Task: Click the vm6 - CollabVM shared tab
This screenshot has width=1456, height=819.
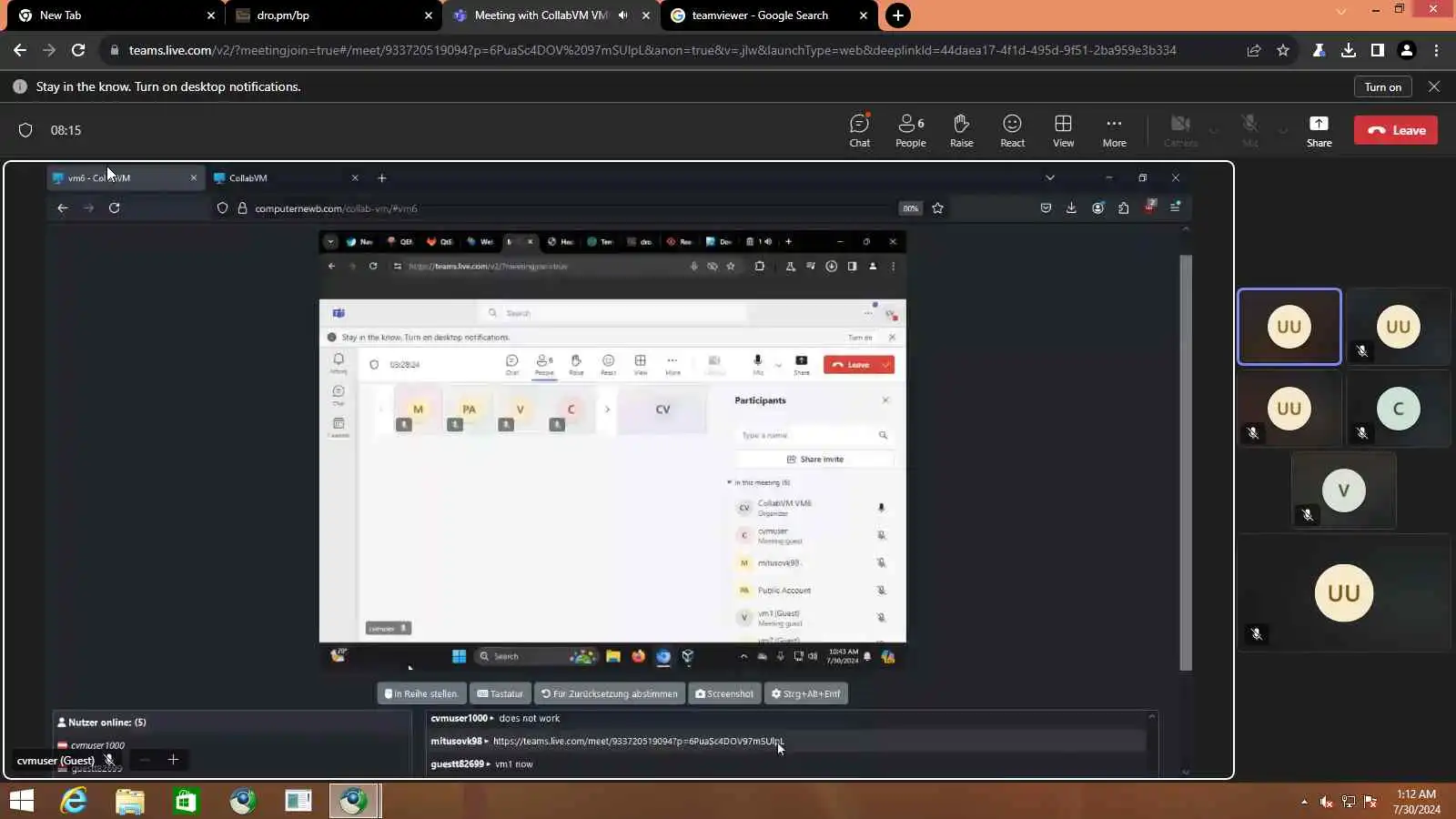Action: [x=125, y=178]
